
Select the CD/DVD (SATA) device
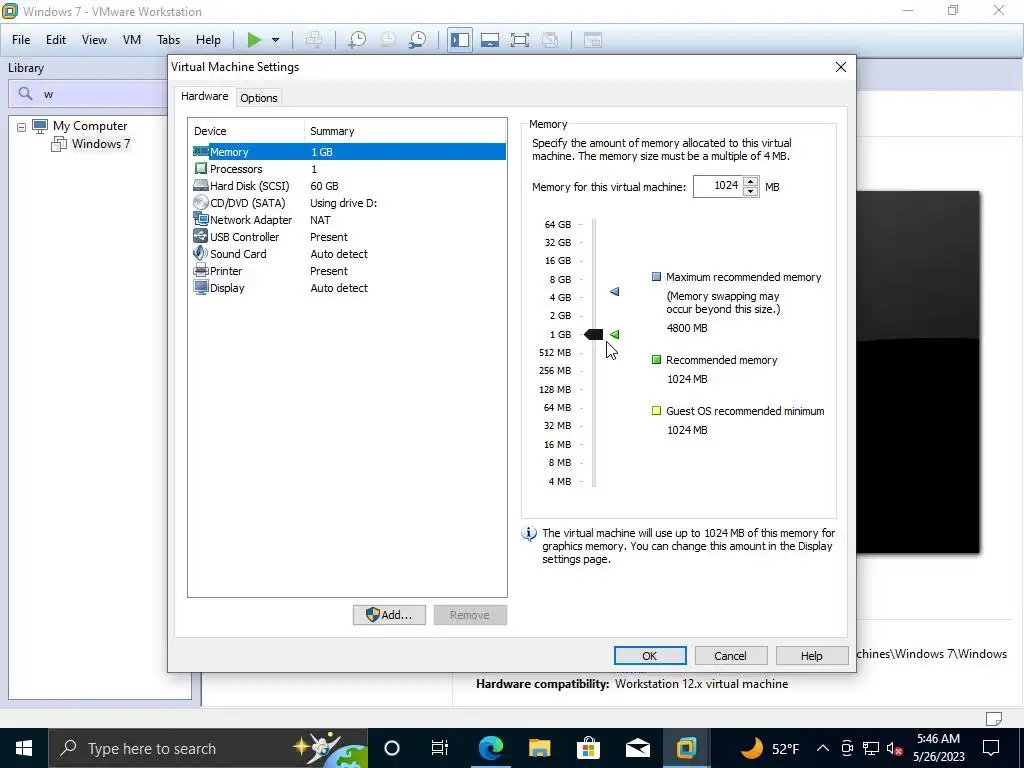[x=349, y=202]
